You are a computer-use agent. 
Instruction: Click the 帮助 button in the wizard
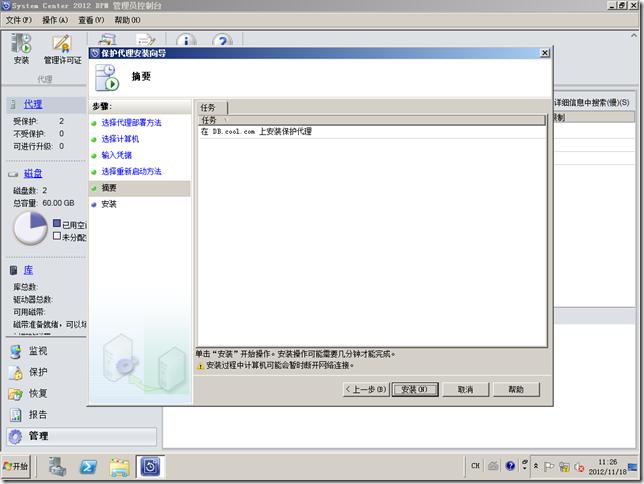516,390
